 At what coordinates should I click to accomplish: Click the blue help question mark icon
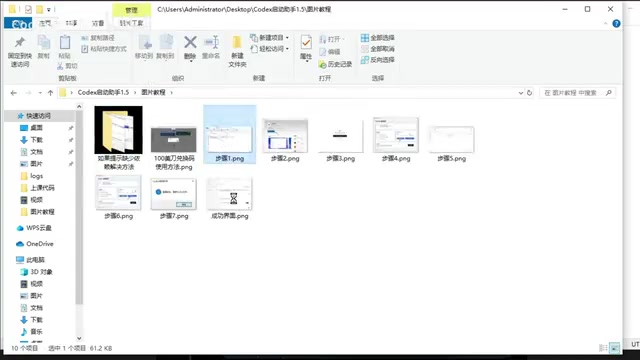pyautogui.click(x=616, y=24)
